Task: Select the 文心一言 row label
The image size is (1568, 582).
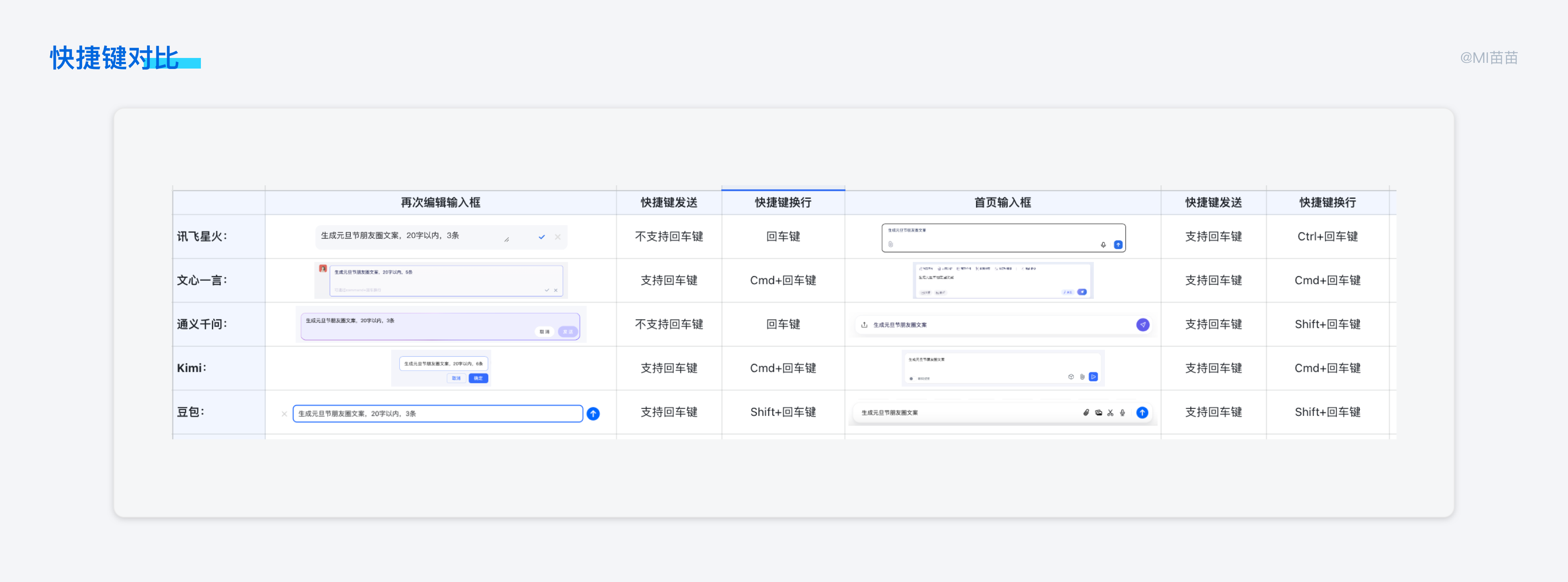Action: (202, 280)
